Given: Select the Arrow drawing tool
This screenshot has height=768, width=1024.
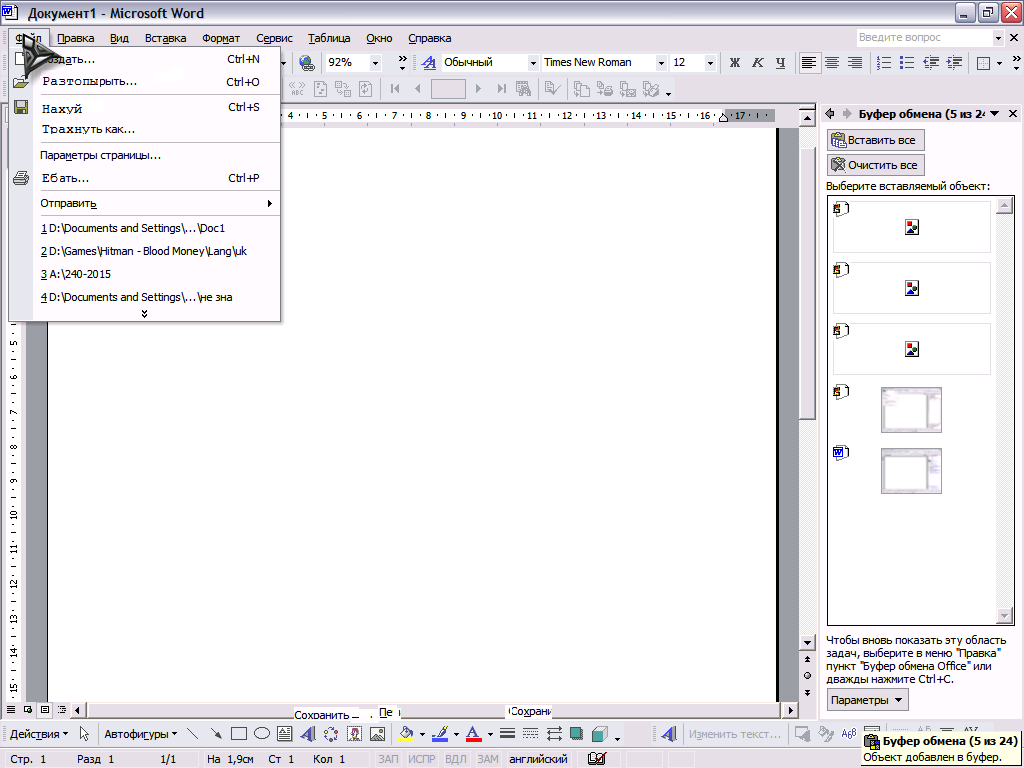Looking at the screenshot, I should click(216, 734).
